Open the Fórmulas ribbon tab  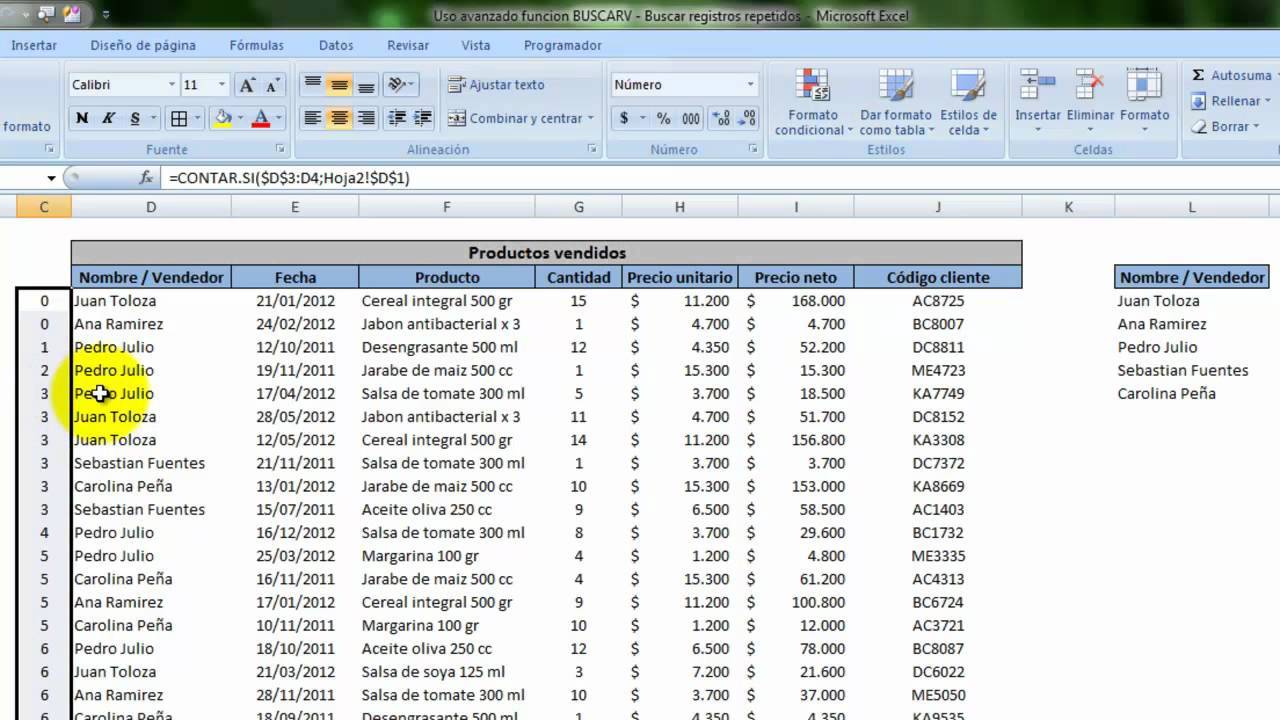click(x=256, y=45)
